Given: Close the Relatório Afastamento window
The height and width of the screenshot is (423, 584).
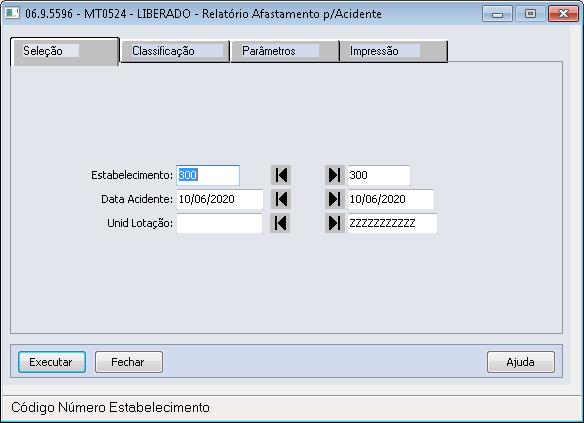Looking at the screenshot, I should click(563, 14).
